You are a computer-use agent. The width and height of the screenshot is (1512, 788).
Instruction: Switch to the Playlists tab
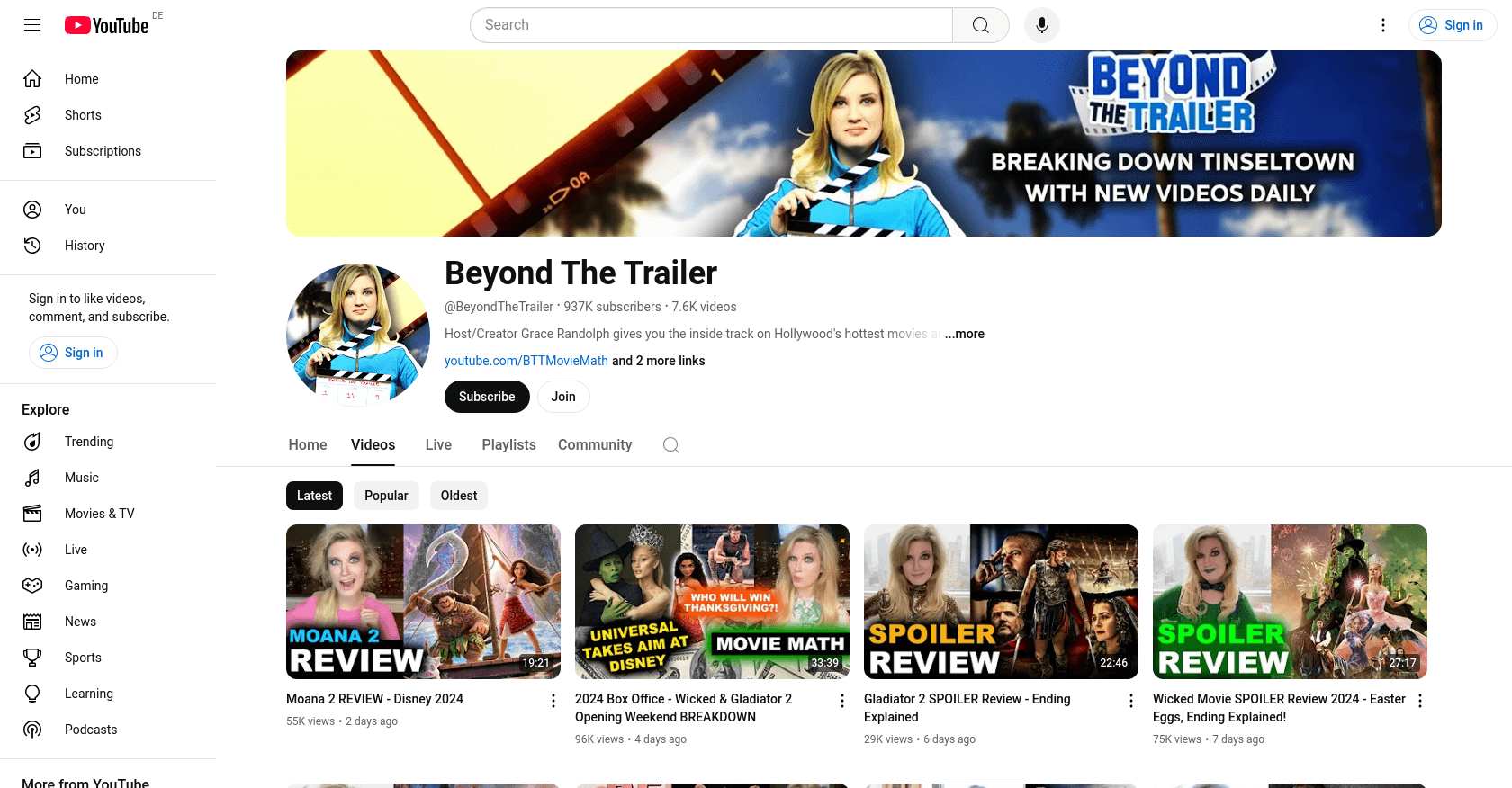[508, 445]
